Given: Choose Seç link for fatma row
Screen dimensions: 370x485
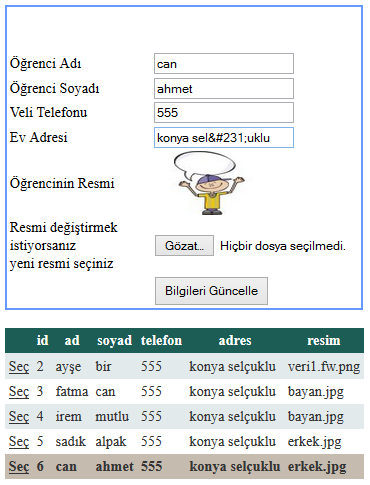Looking at the screenshot, I should tap(19, 391).
